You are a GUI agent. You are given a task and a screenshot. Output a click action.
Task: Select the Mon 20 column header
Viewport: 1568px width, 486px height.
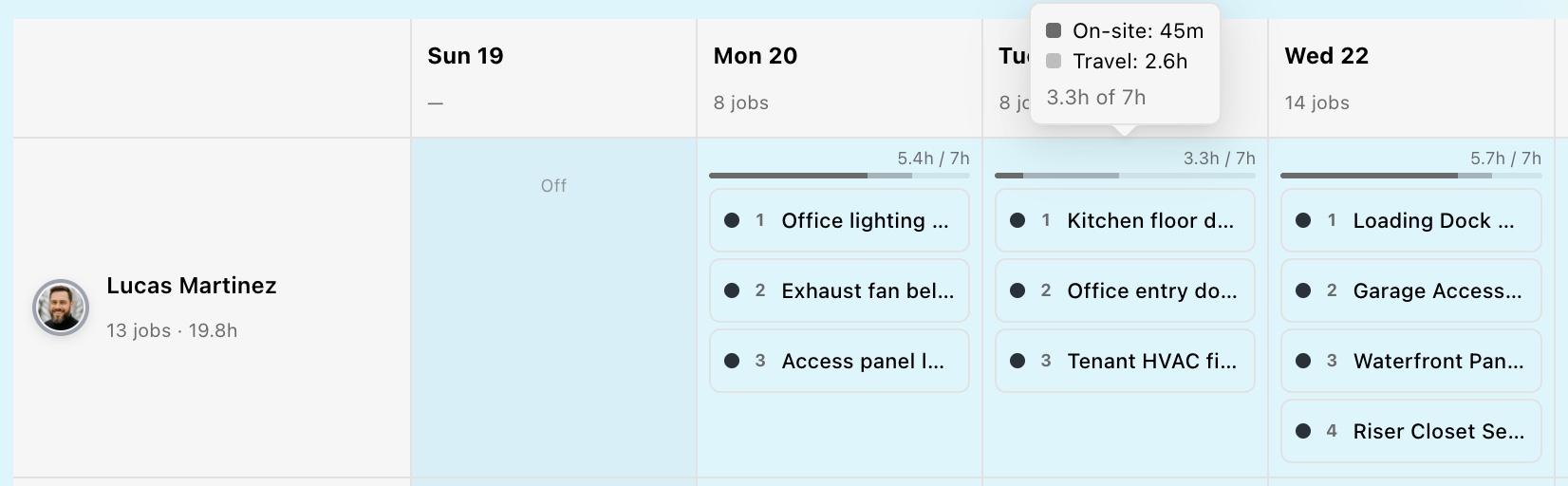click(839, 78)
